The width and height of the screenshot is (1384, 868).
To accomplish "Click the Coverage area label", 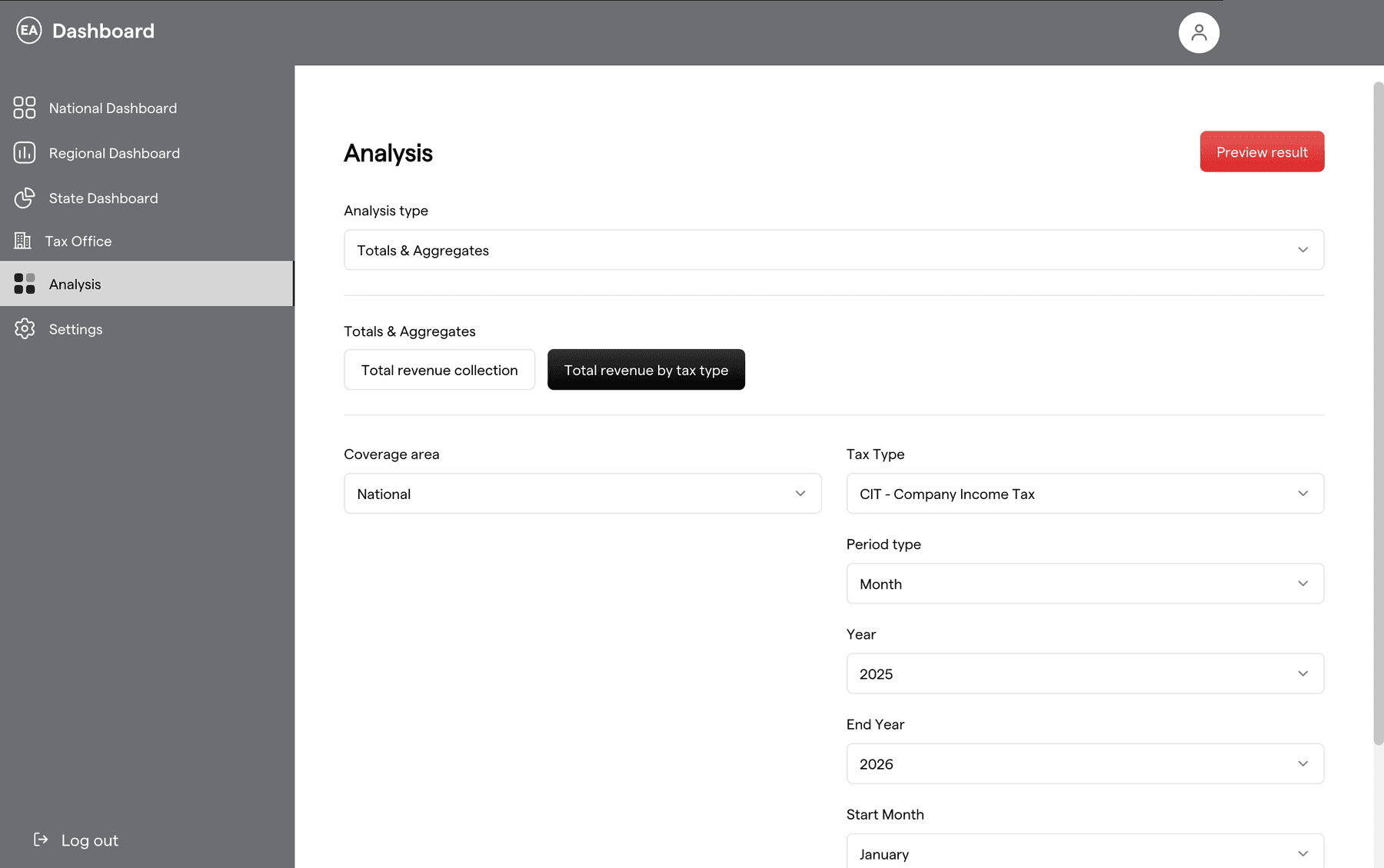I will pyautogui.click(x=391, y=454).
